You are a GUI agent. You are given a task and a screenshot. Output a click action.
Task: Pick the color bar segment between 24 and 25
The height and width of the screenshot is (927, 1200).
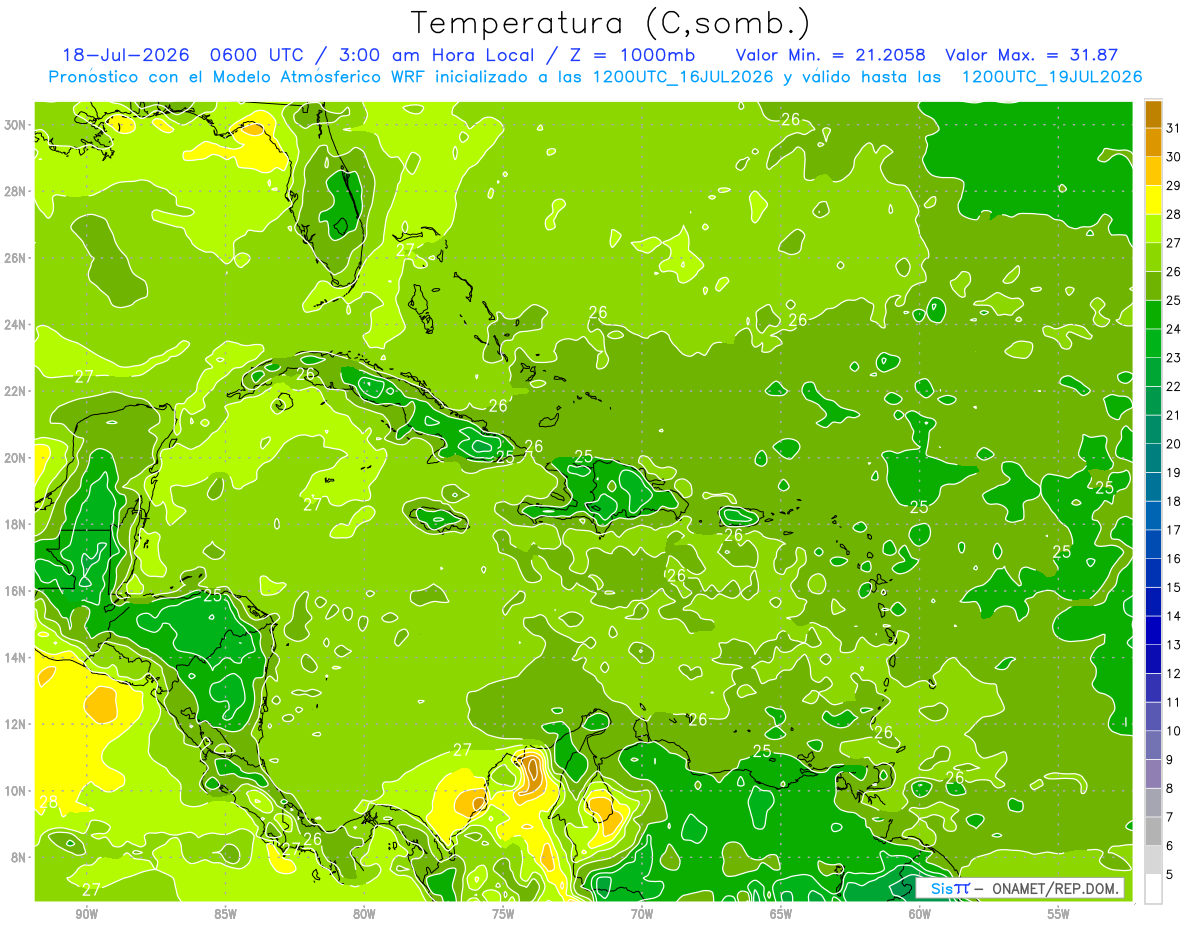[x=1153, y=314]
